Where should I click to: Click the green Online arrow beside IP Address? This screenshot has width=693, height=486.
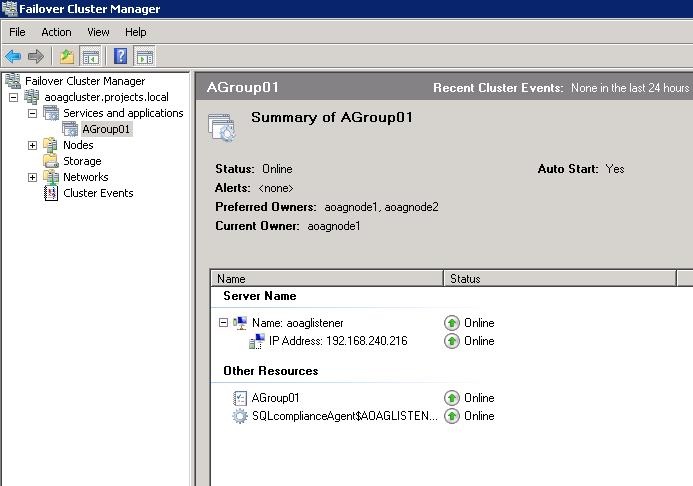pyautogui.click(x=452, y=341)
